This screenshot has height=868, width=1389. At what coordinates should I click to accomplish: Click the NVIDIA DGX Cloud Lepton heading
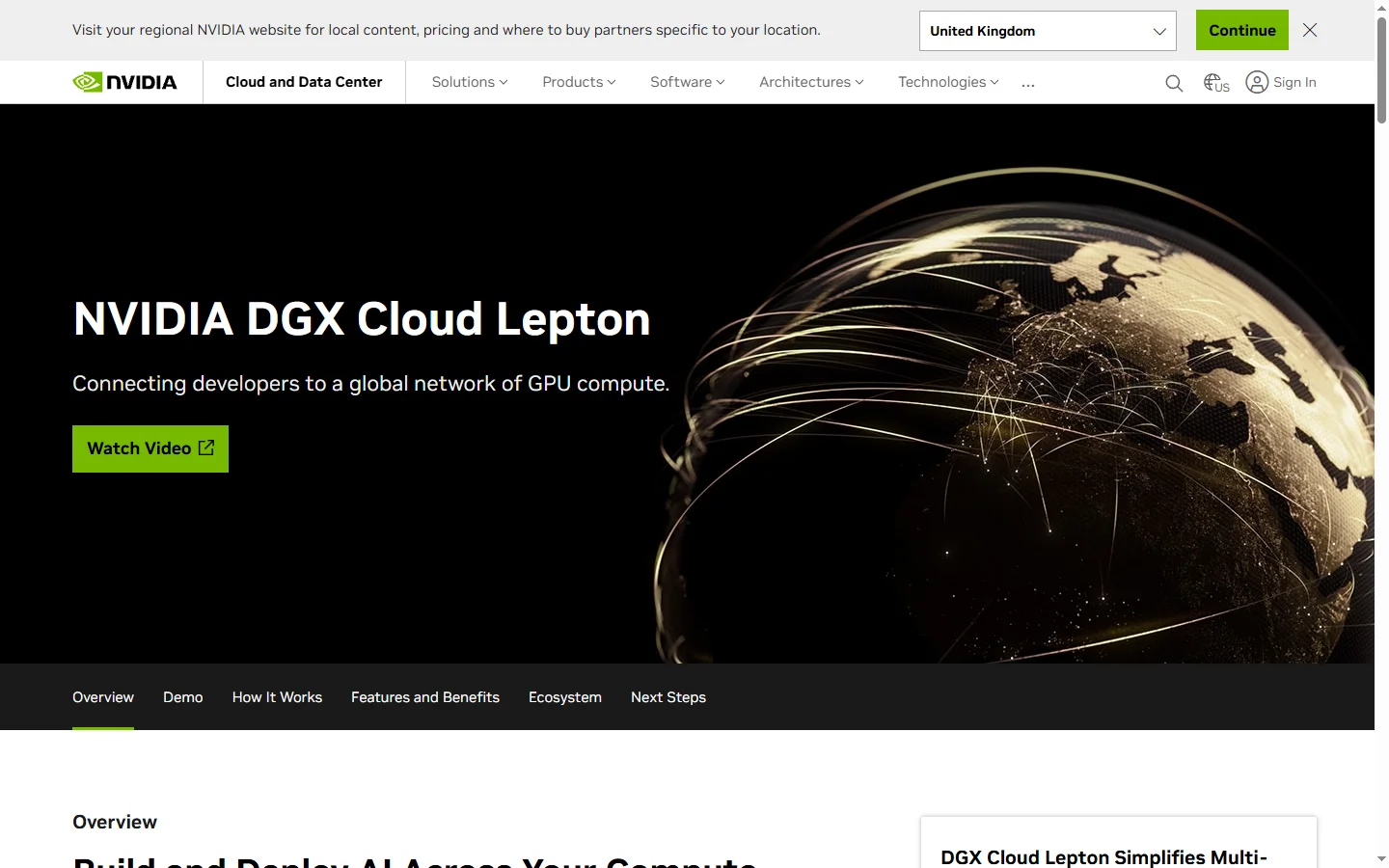click(362, 319)
